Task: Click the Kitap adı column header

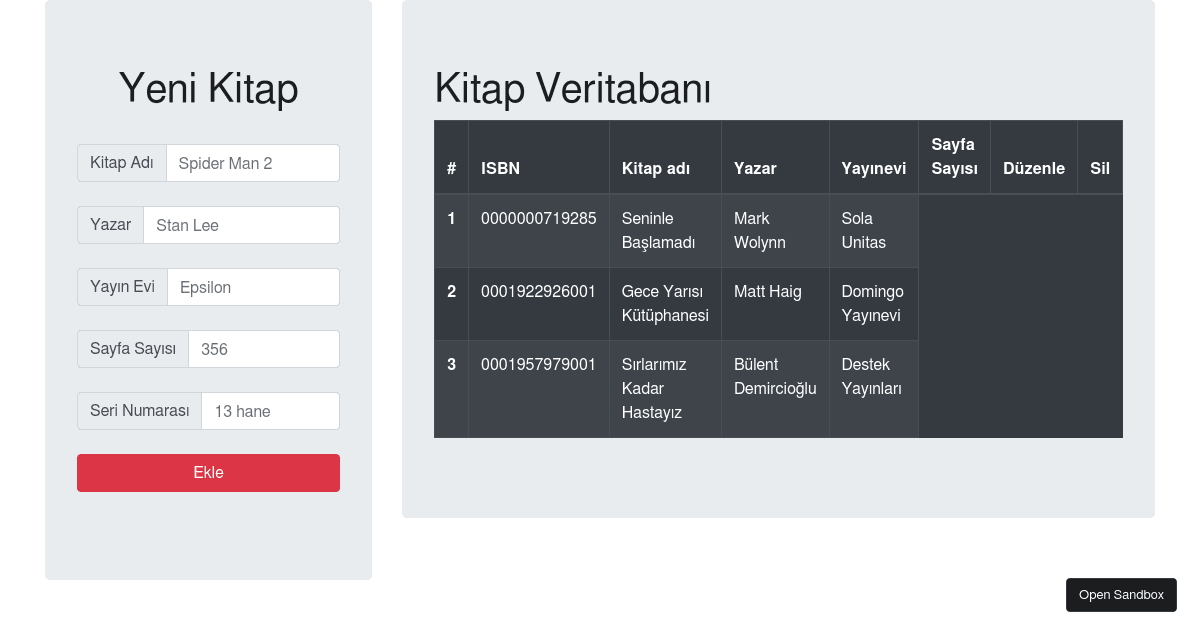Action: tap(656, 168)
